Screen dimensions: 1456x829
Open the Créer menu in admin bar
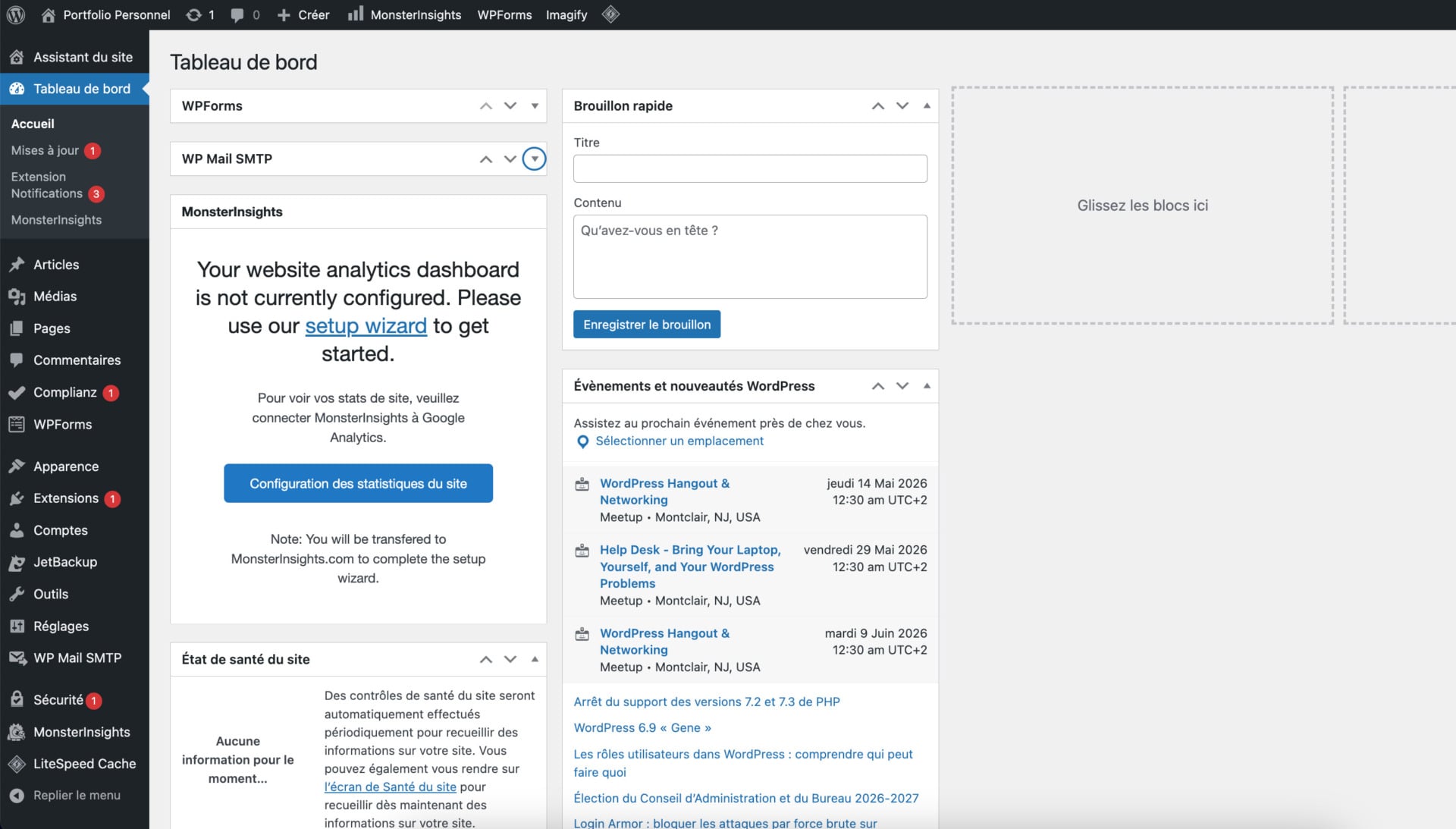pyautogui.click(x=303, y=14)
